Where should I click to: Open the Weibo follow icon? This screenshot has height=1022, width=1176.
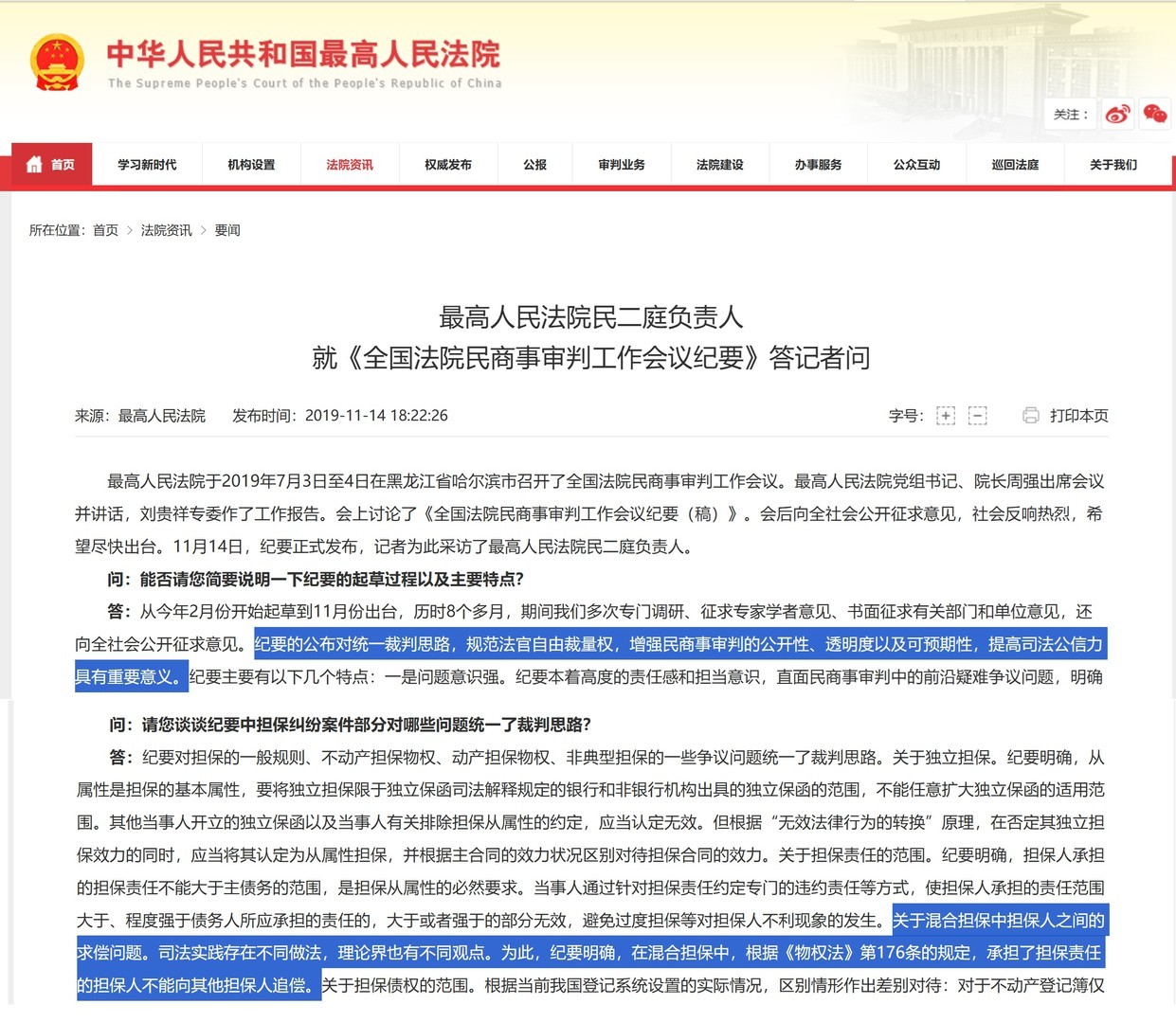pyautogui.click(x=1117, y=115)
